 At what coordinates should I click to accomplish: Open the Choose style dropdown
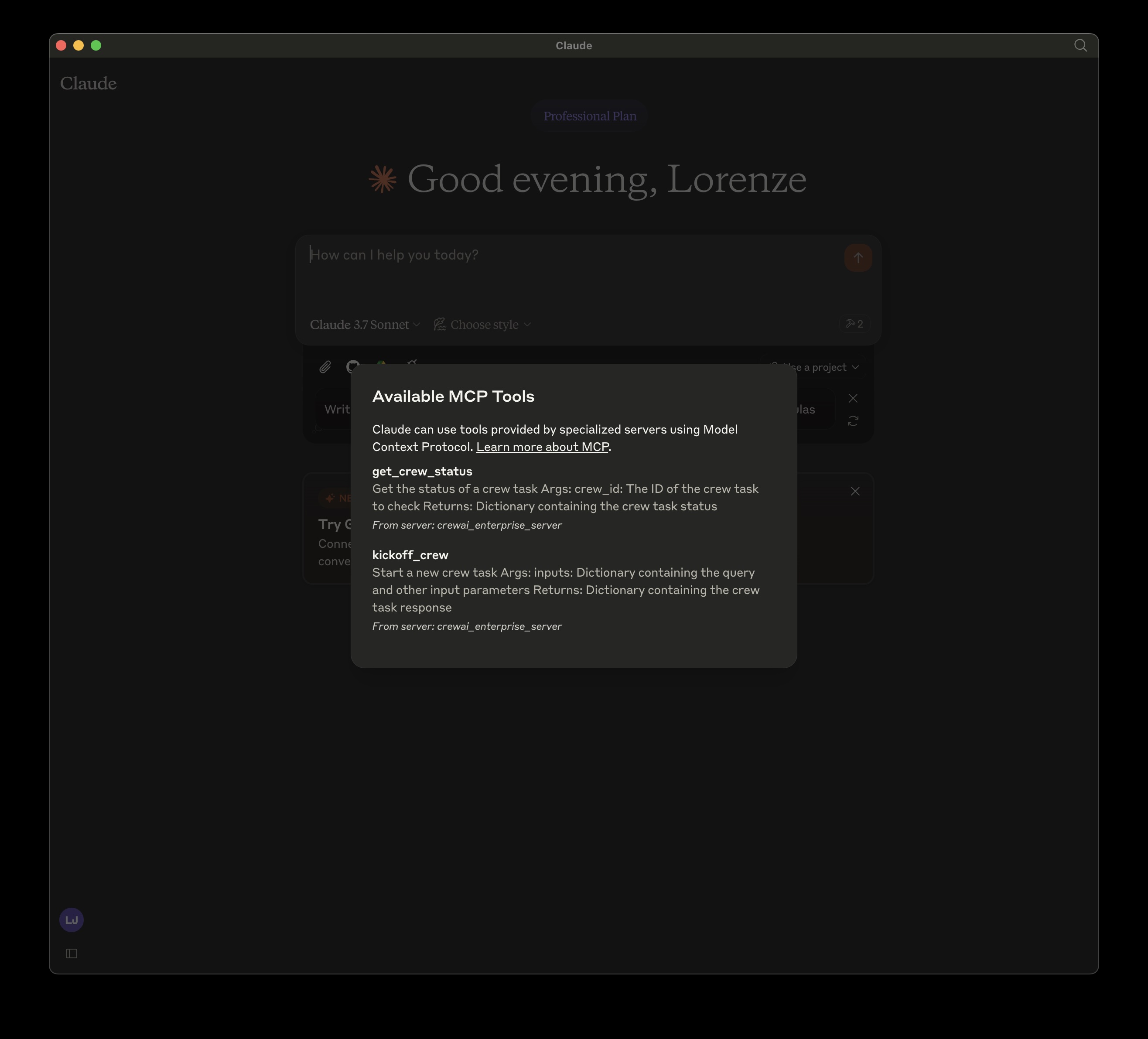click(483, 325)
